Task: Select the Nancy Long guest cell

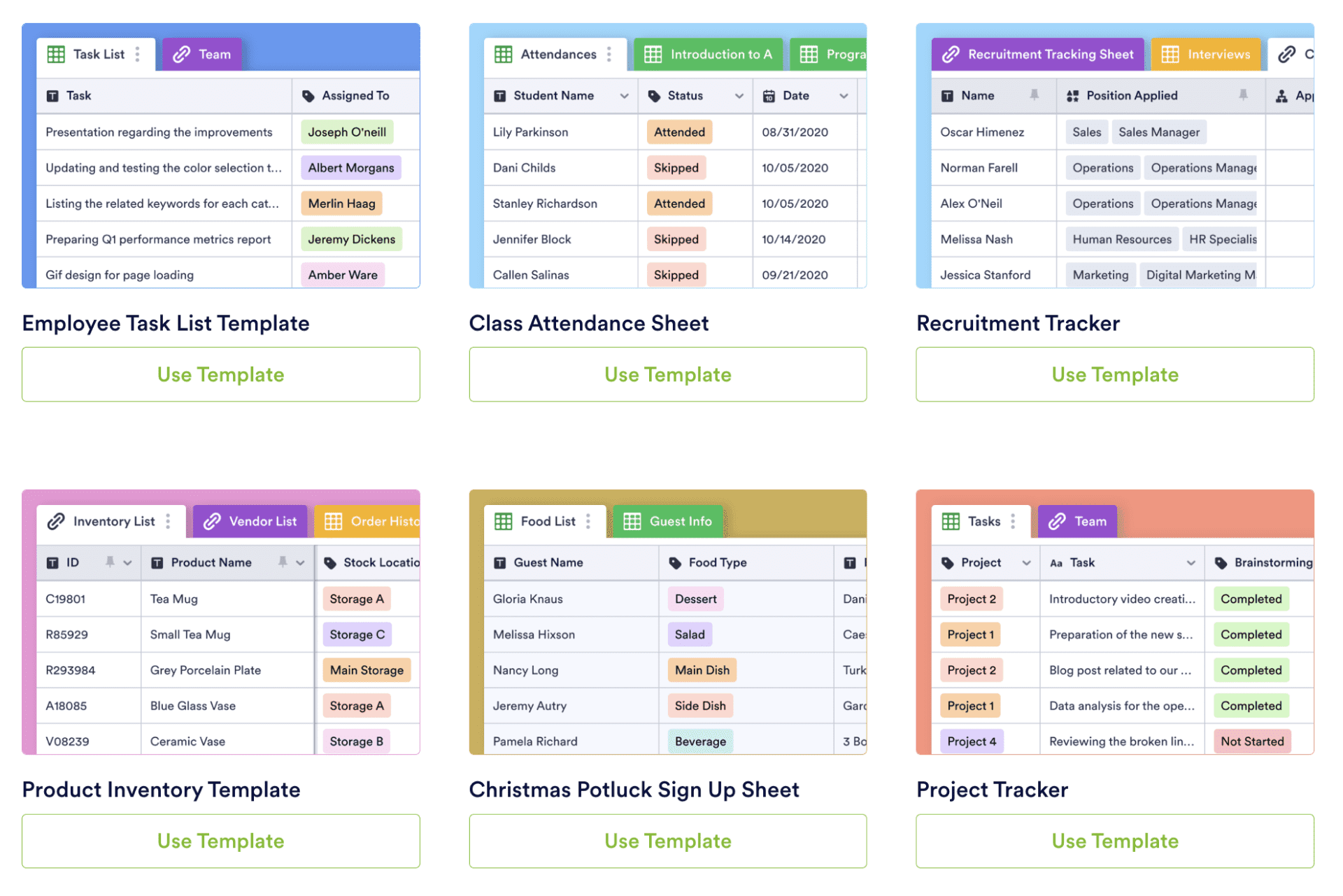Action: click(571, 670)
